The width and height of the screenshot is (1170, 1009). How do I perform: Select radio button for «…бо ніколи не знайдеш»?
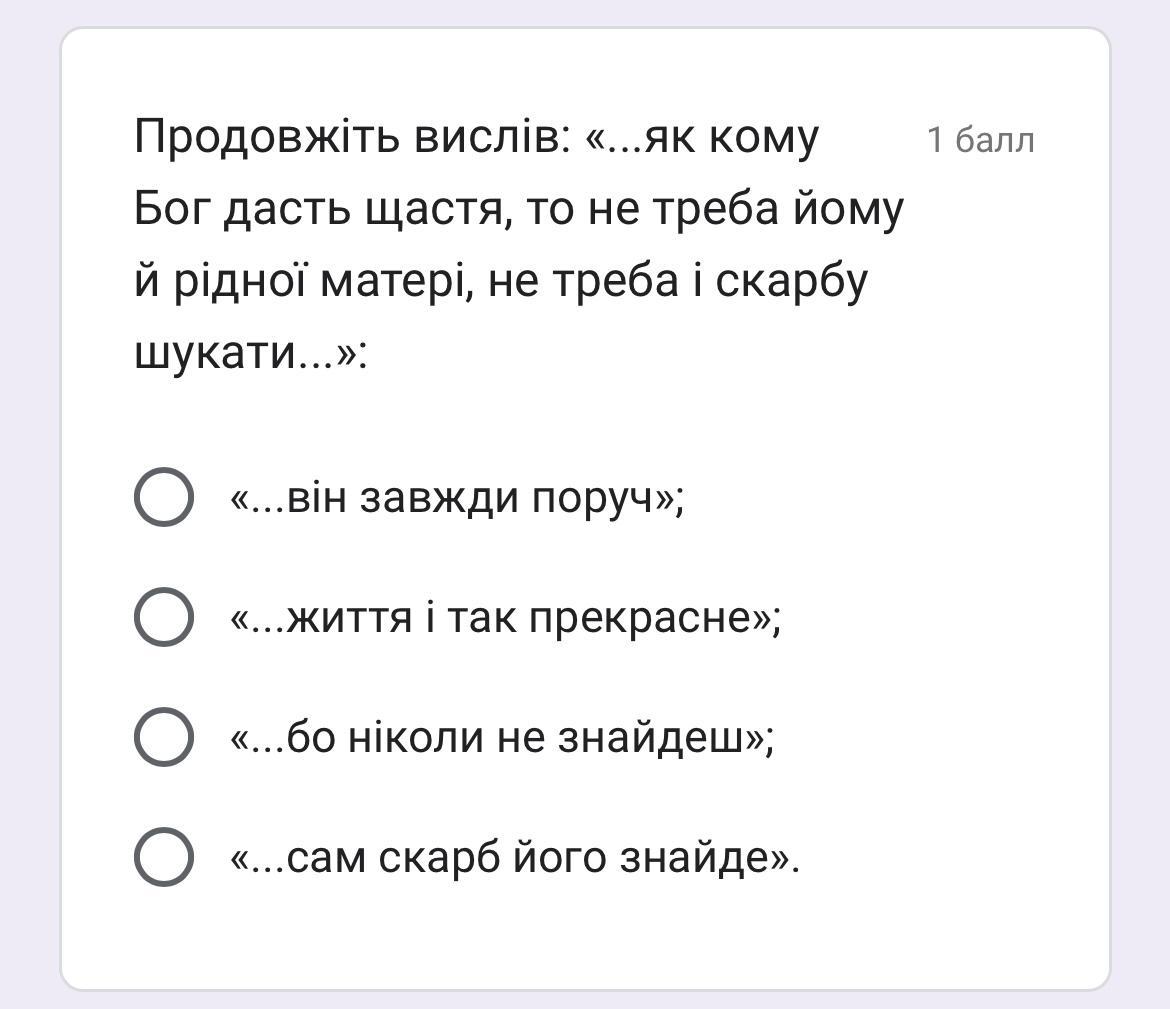[164, 737]
